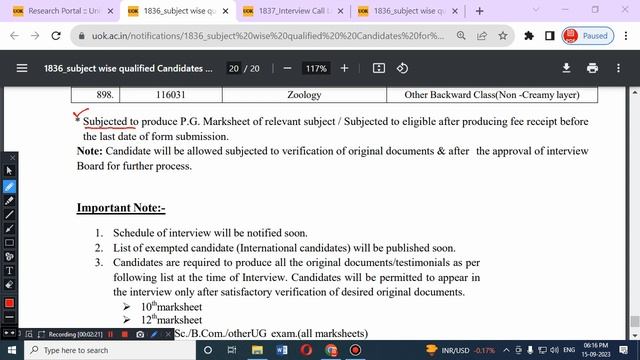Collapse the recorder bar with arrows handle
This screenshot has width=640, height=360.
pos(9,333)
